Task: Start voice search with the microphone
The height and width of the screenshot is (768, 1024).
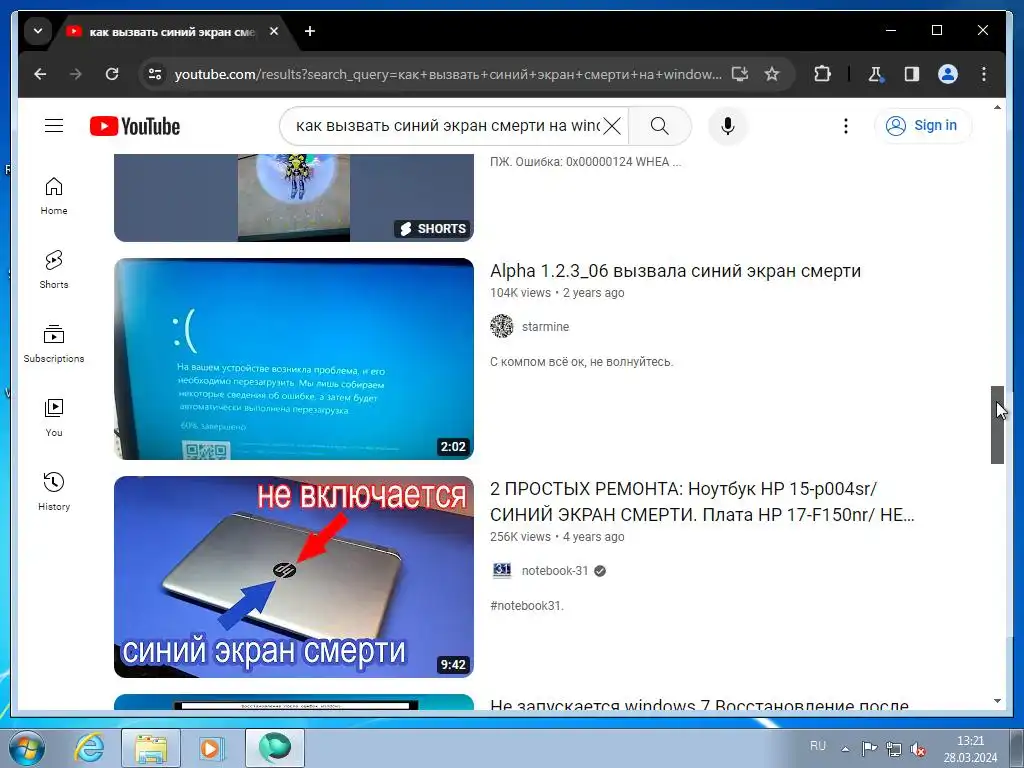Action: click(728, 126)
